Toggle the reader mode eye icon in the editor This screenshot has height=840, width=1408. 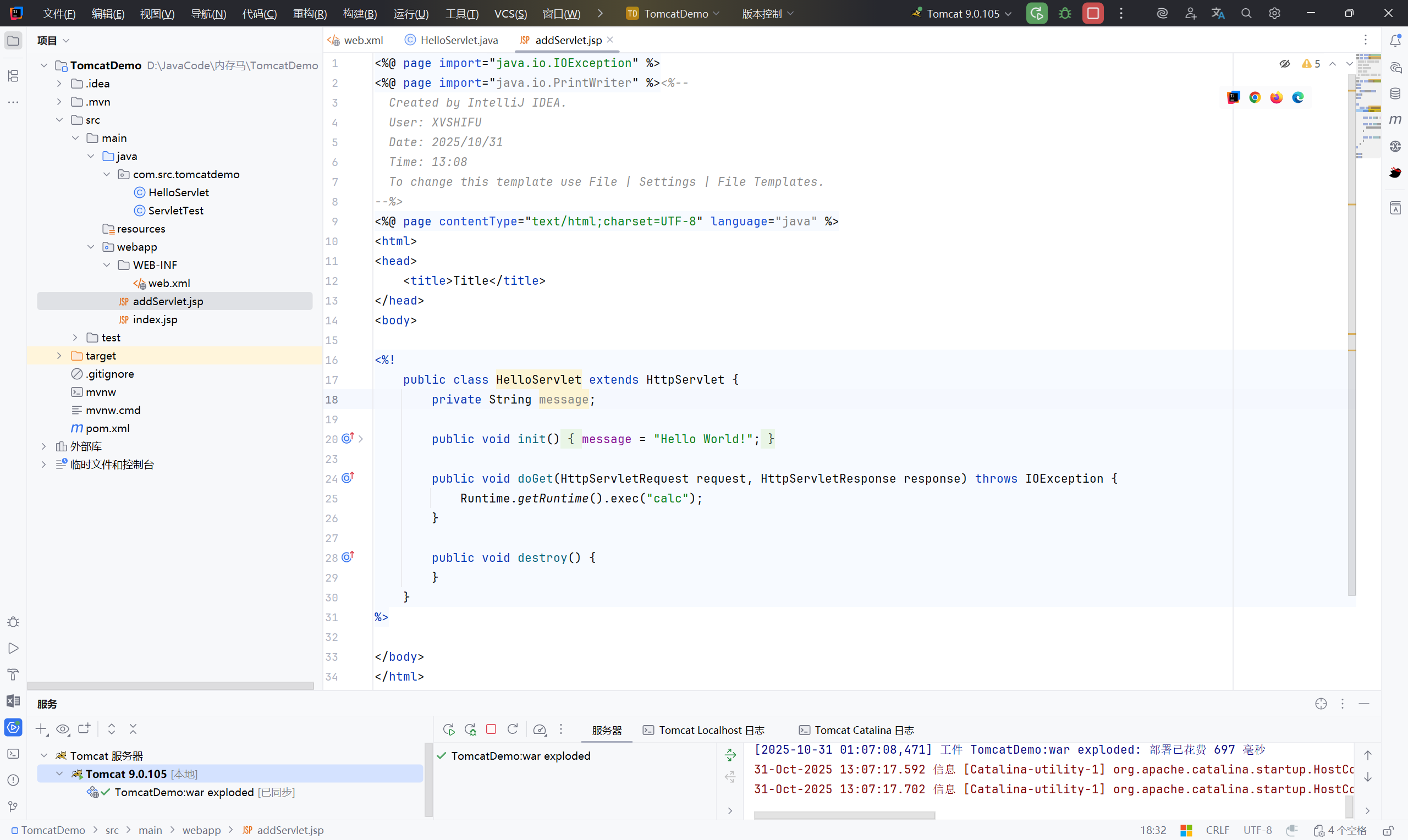point(1285,63)
